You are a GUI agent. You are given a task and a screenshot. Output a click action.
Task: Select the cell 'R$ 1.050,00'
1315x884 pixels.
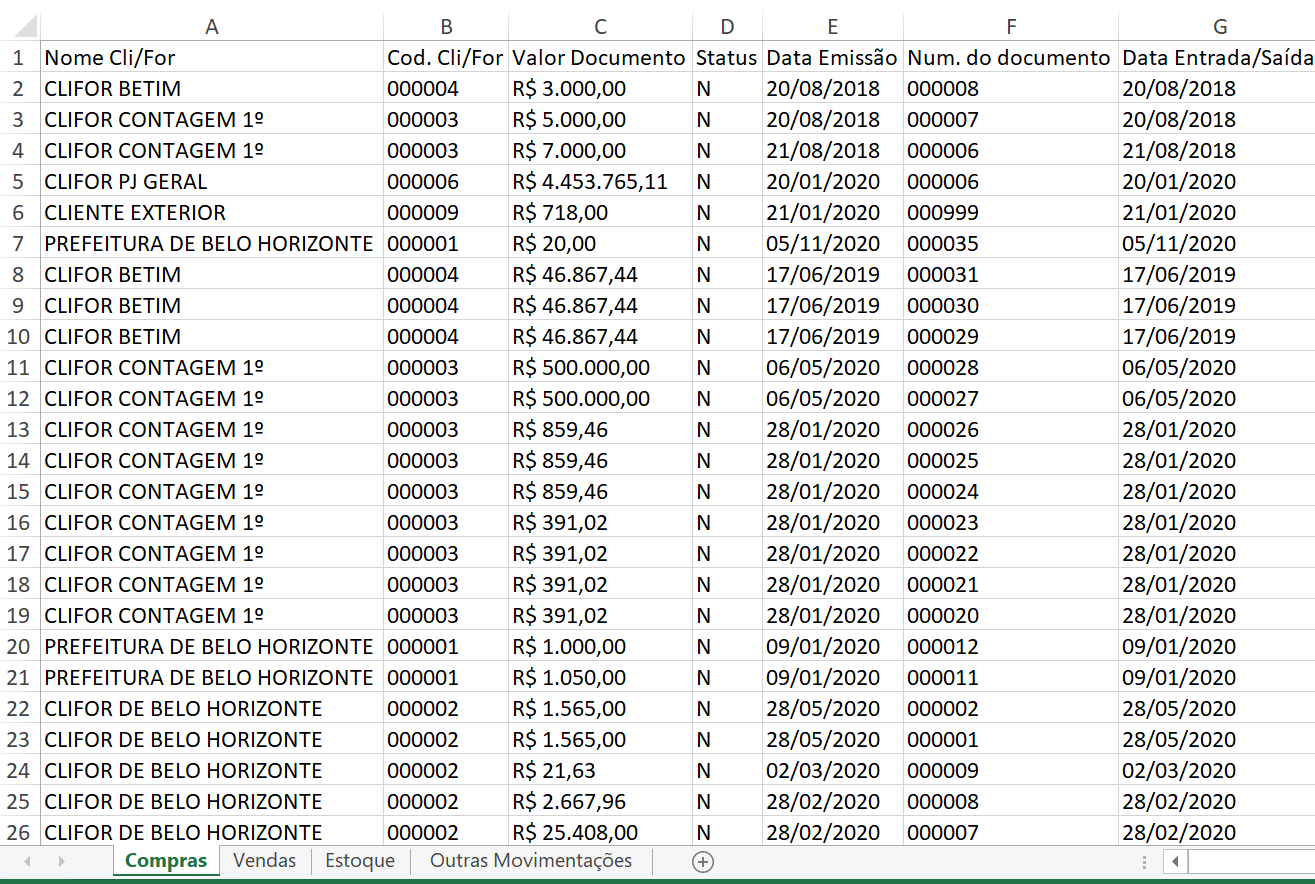(x=600, y=678)
